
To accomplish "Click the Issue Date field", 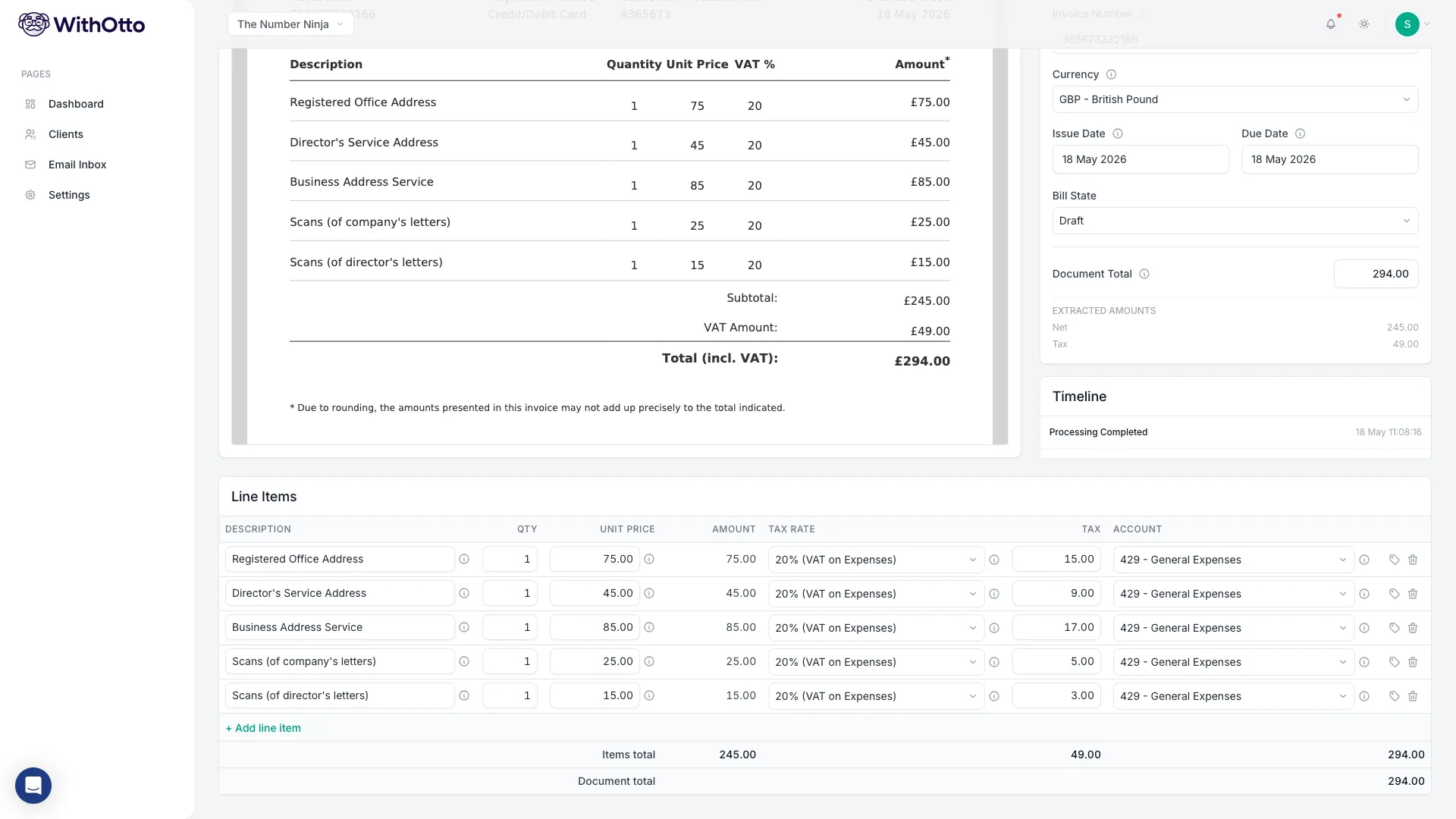I will [1141, 159].
